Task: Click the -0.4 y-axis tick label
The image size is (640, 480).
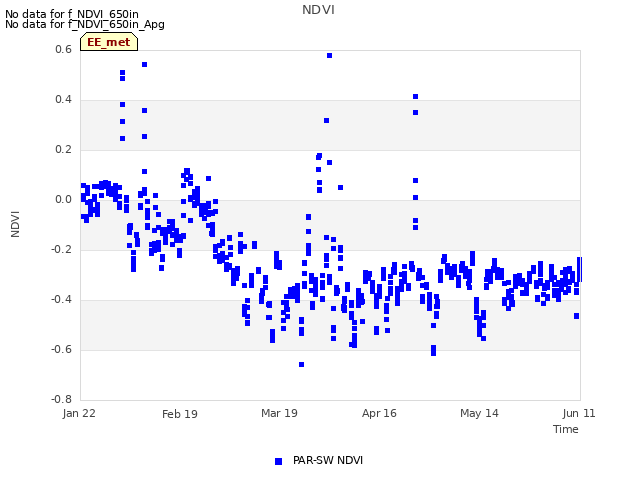Action: point(61,299)
